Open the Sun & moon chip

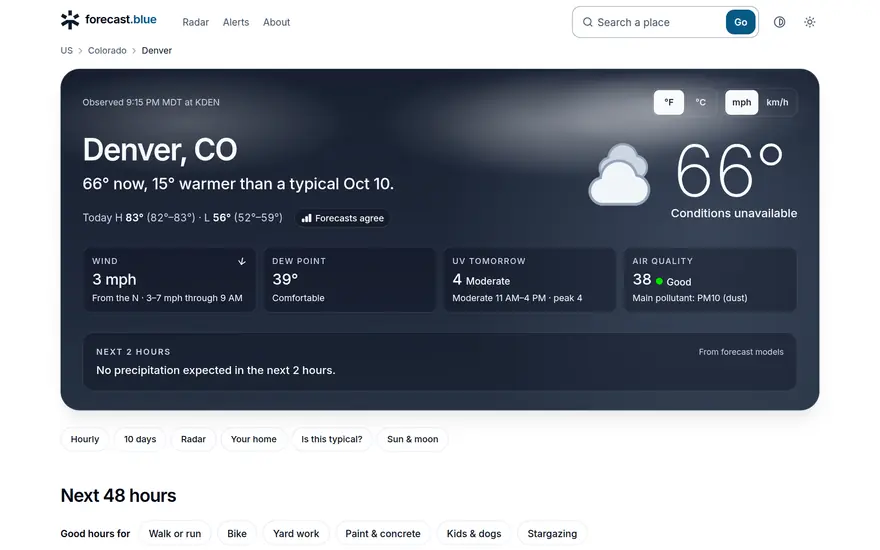click(x=412, y=439)
